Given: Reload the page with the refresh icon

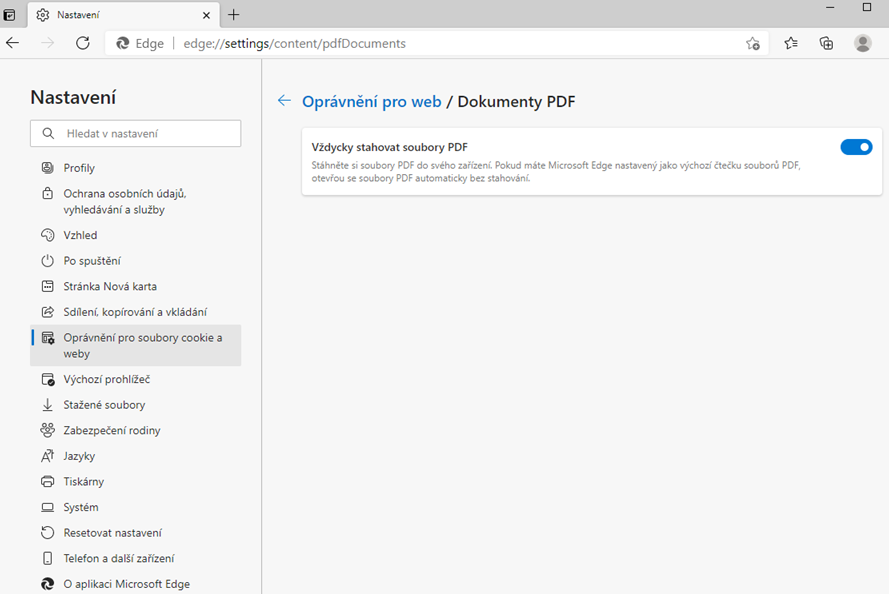Looking at the screenshot, I should 83,43.
